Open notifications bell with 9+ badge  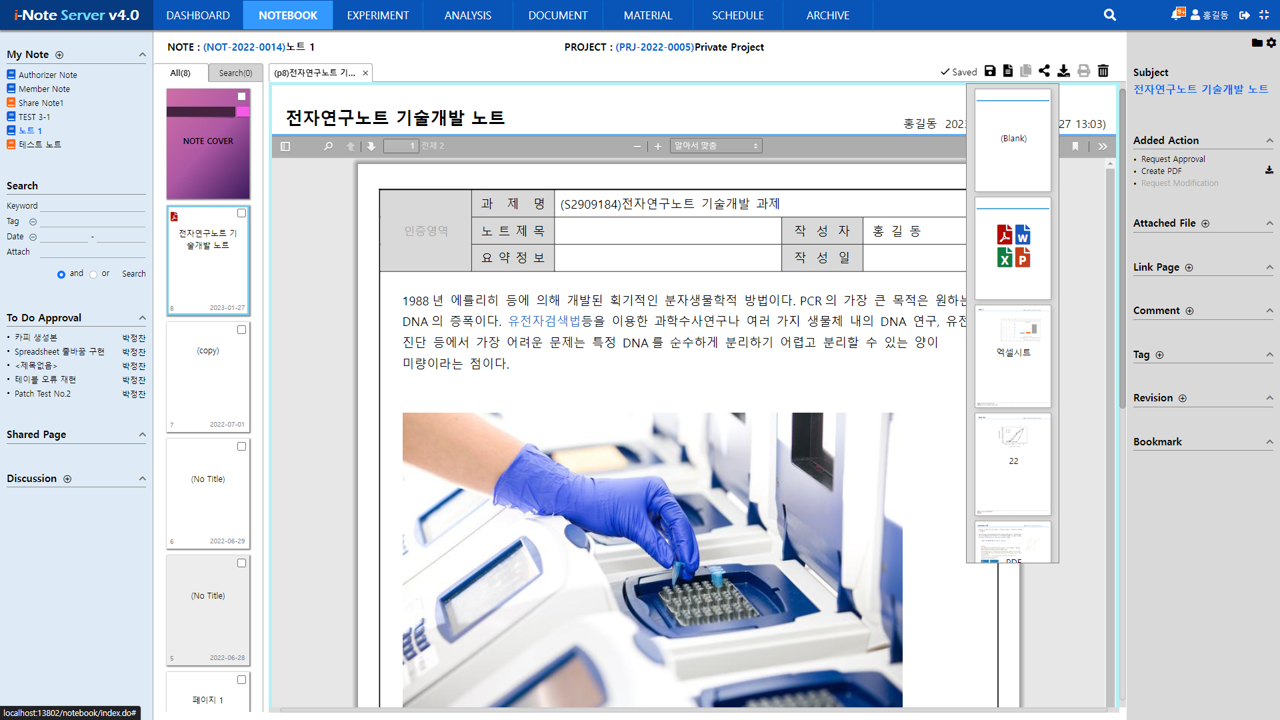click(1178, 14)
